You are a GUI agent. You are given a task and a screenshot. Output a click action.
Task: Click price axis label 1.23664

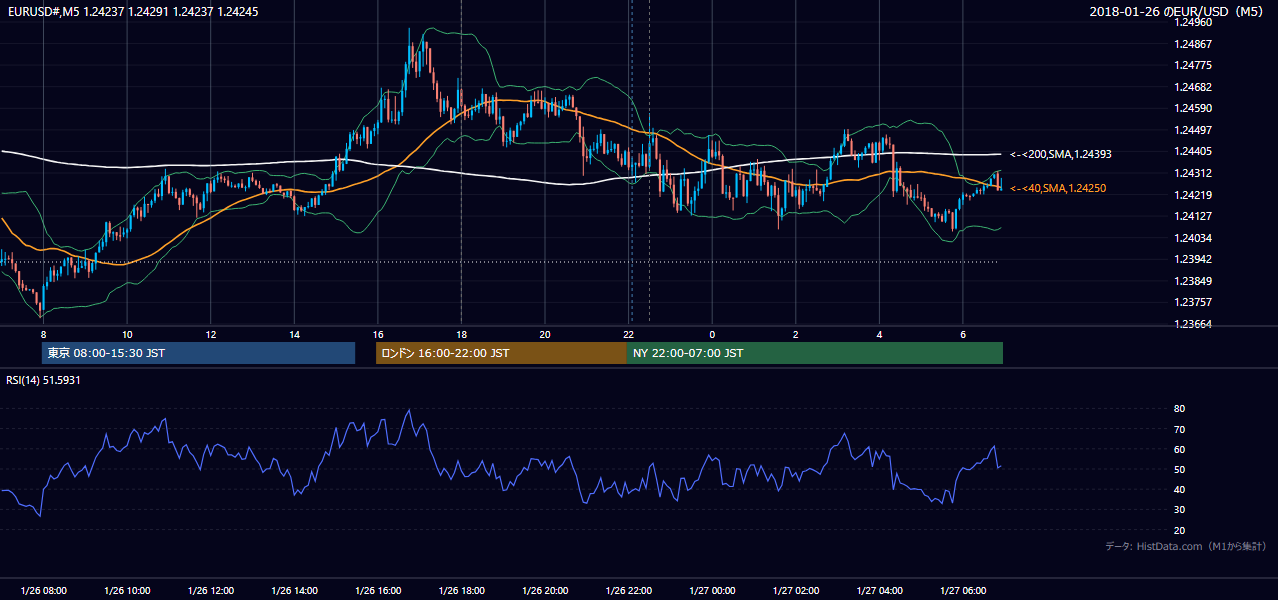pyautogui.click(x=1192, y=324)
